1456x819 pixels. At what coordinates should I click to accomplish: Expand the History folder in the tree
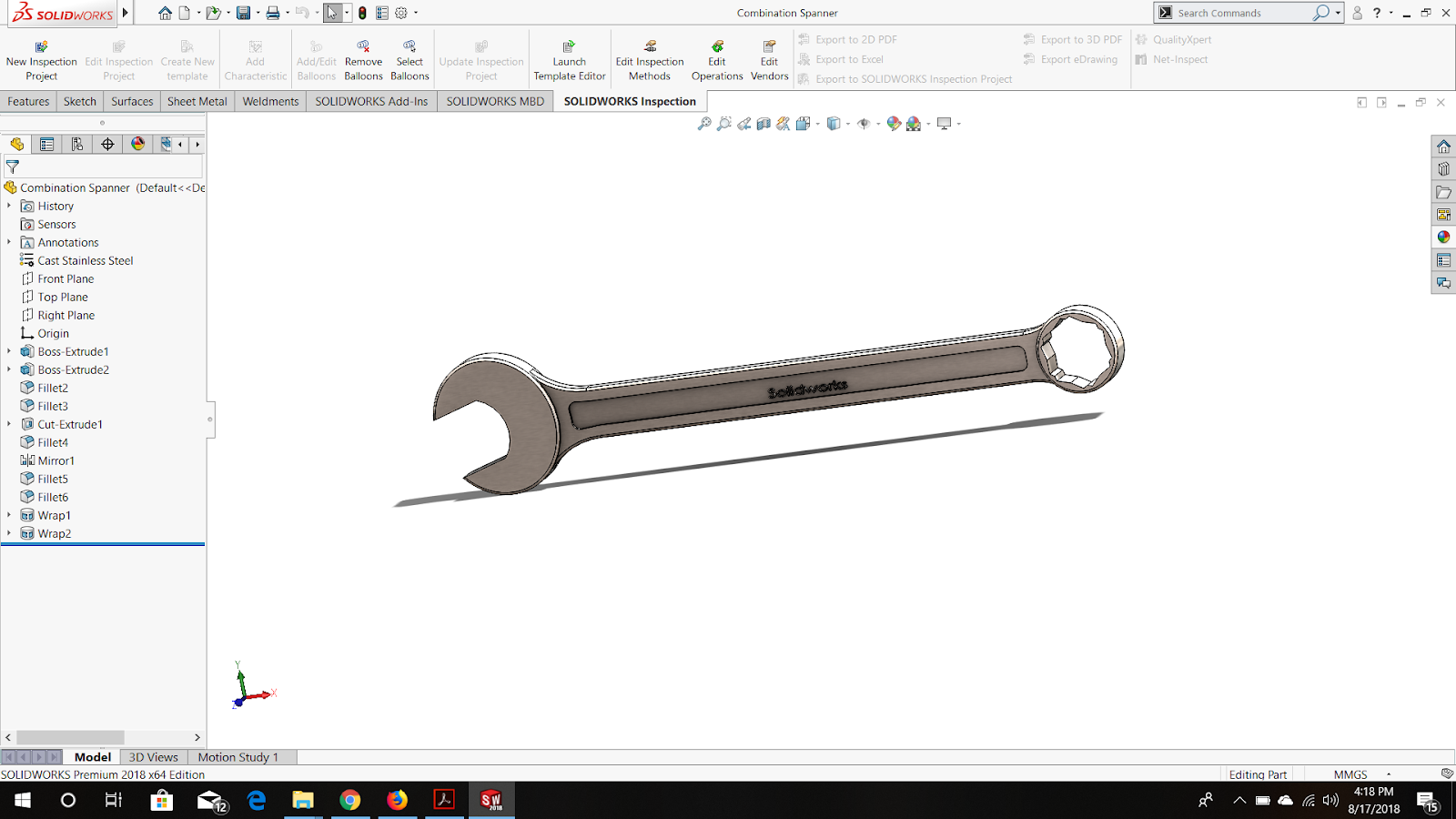(x=9, y=206)
